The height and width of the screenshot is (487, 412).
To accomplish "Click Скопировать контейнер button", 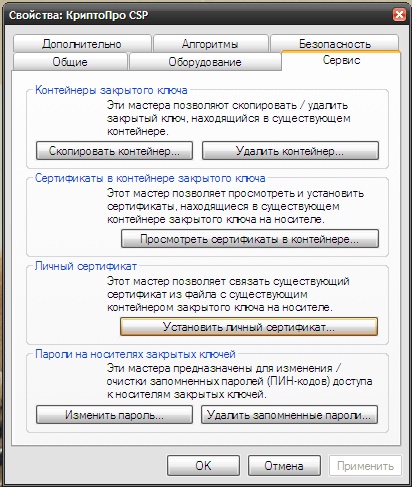I will pos(114,151).
